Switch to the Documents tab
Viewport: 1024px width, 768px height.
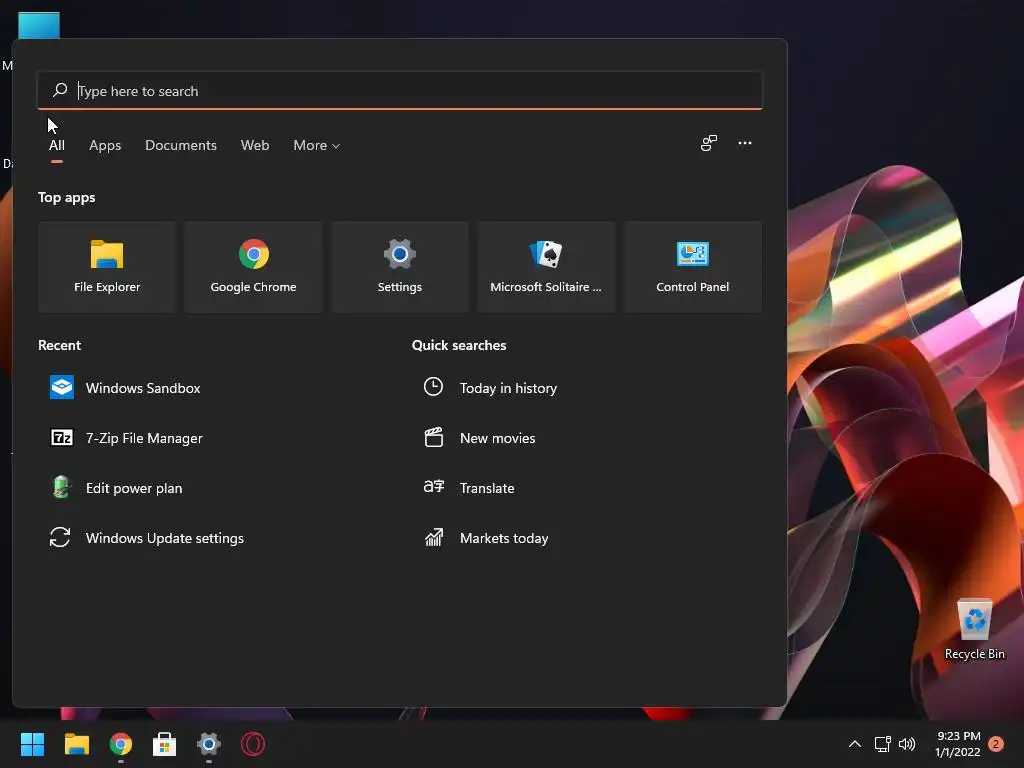tap(181, 145)
